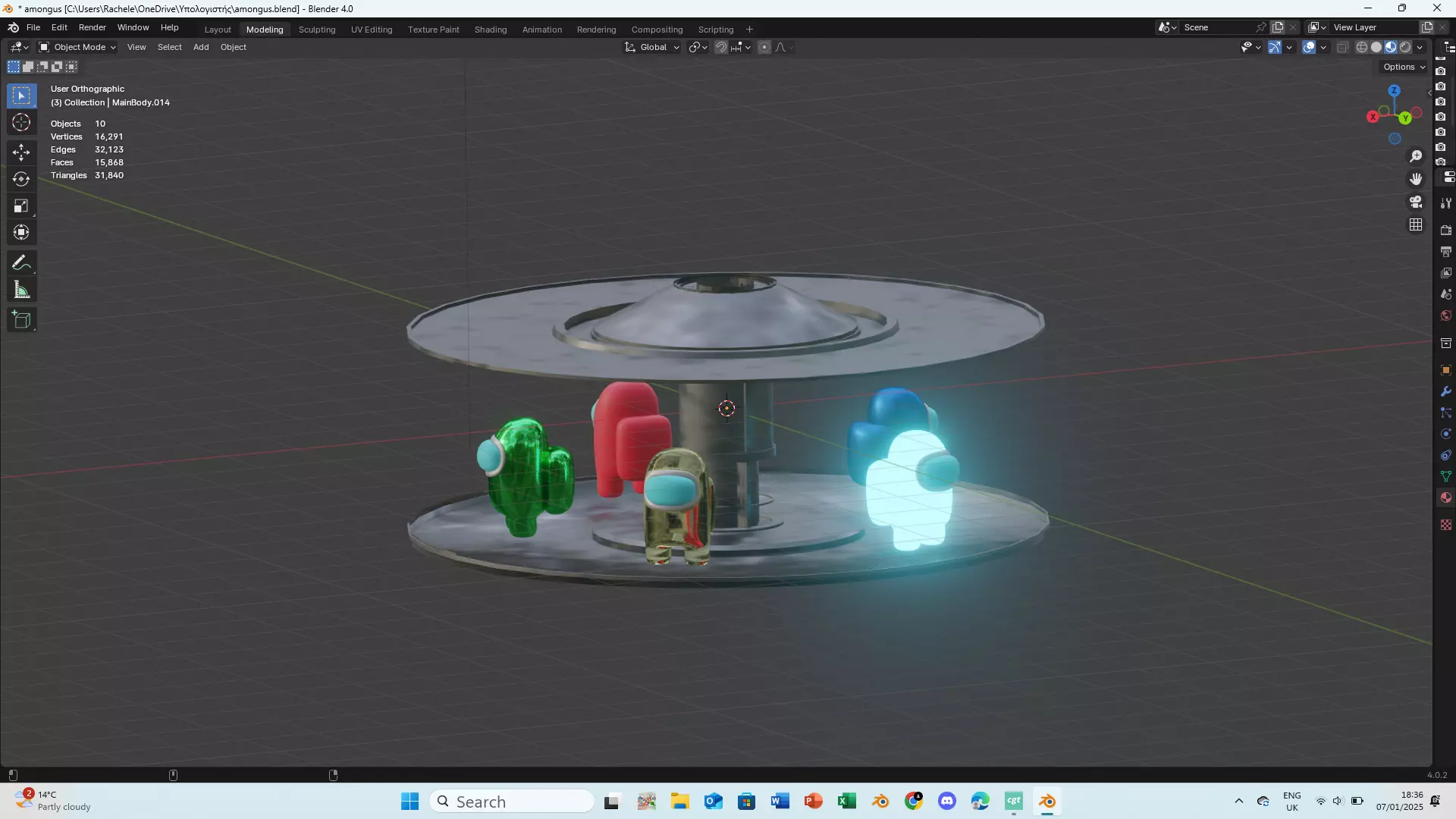Toggle Show Gizmo

[1275, 47]
